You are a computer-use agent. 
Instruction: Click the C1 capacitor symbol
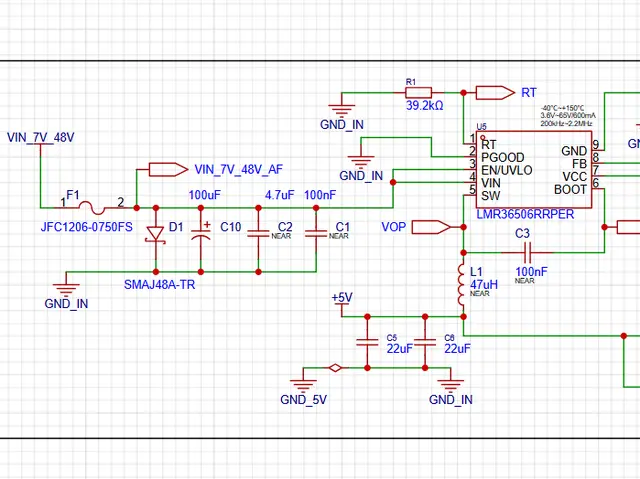316,234
